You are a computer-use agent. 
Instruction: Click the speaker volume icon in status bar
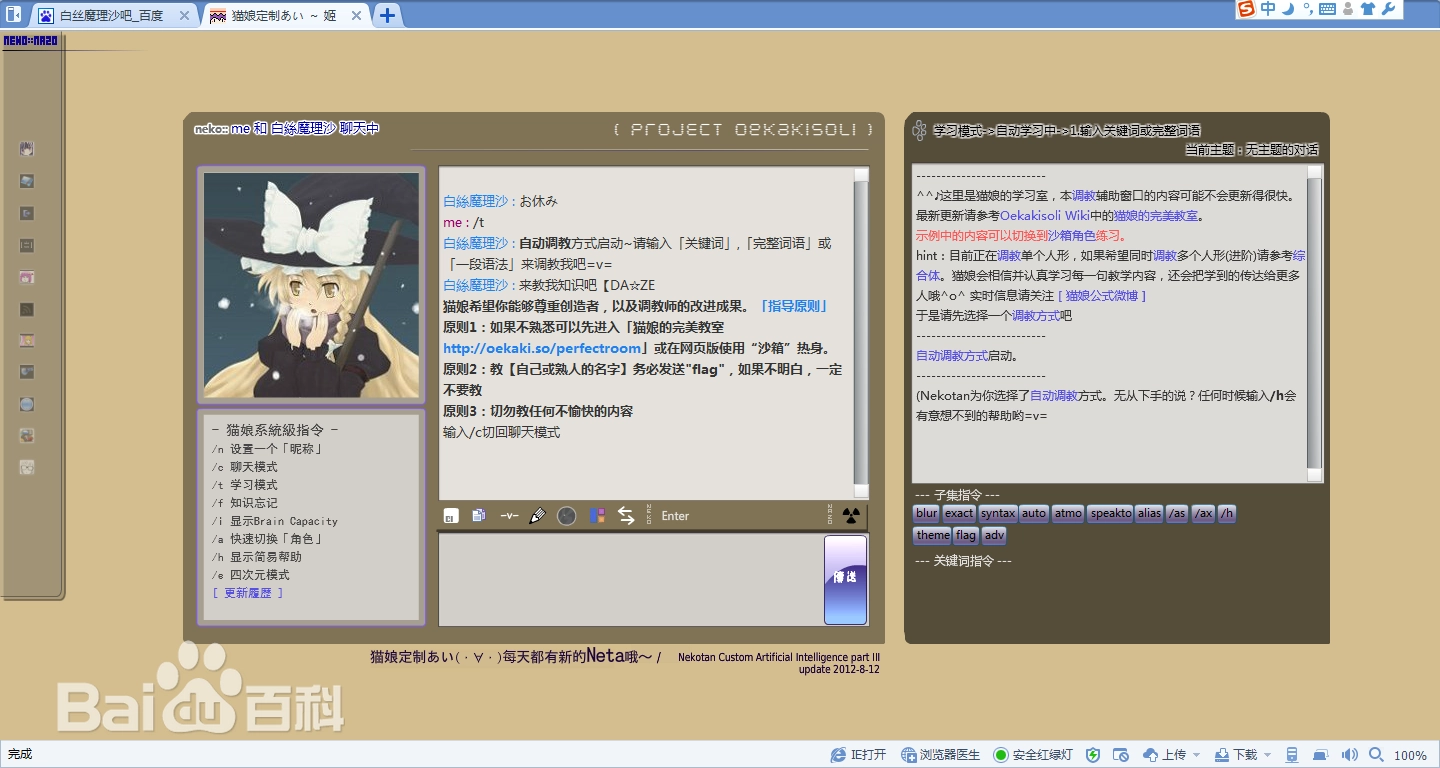tap(1350, 755)
